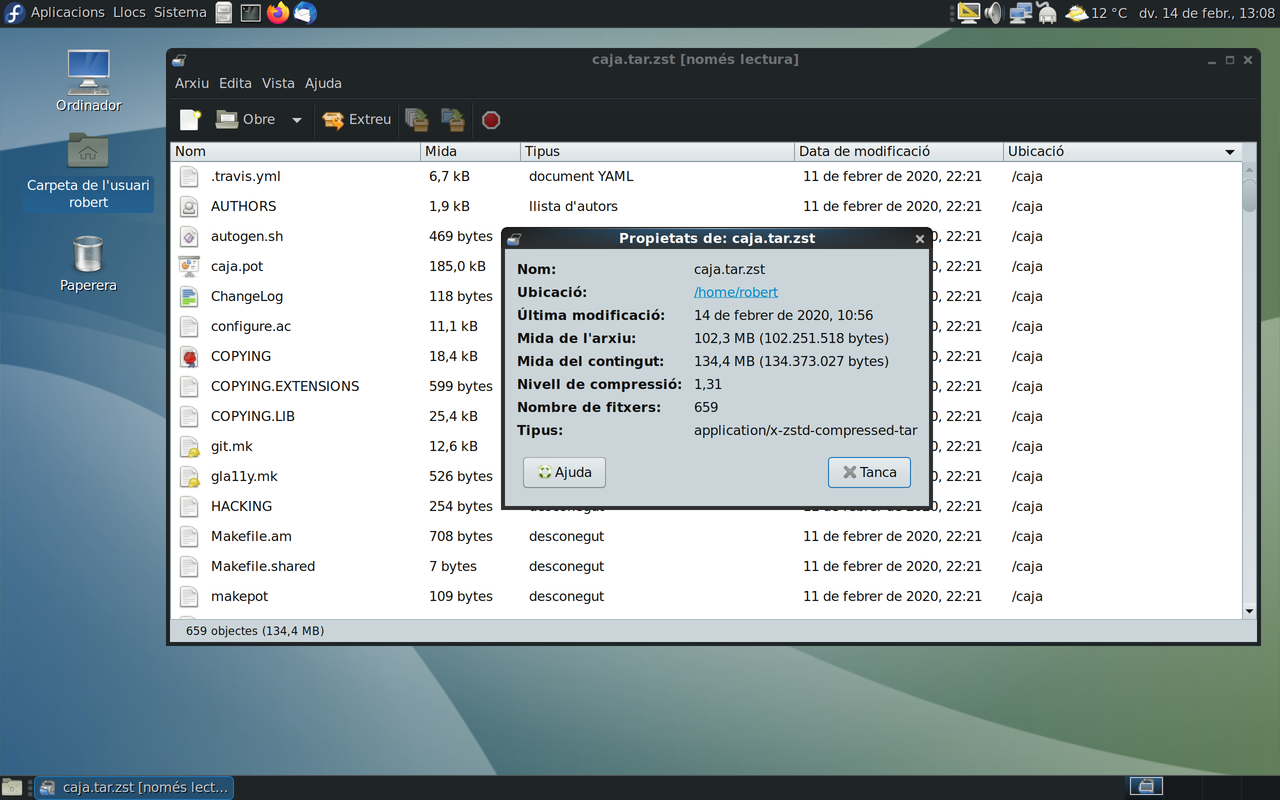Select the Ordinador desktop icon
This screenshot has width=1280, height=800.
[89, 81]
